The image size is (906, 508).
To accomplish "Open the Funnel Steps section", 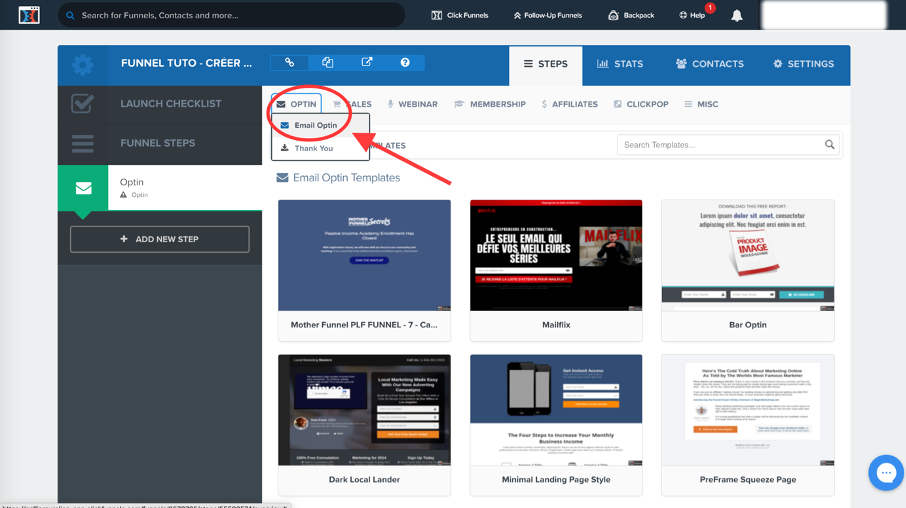I will 159,143.
